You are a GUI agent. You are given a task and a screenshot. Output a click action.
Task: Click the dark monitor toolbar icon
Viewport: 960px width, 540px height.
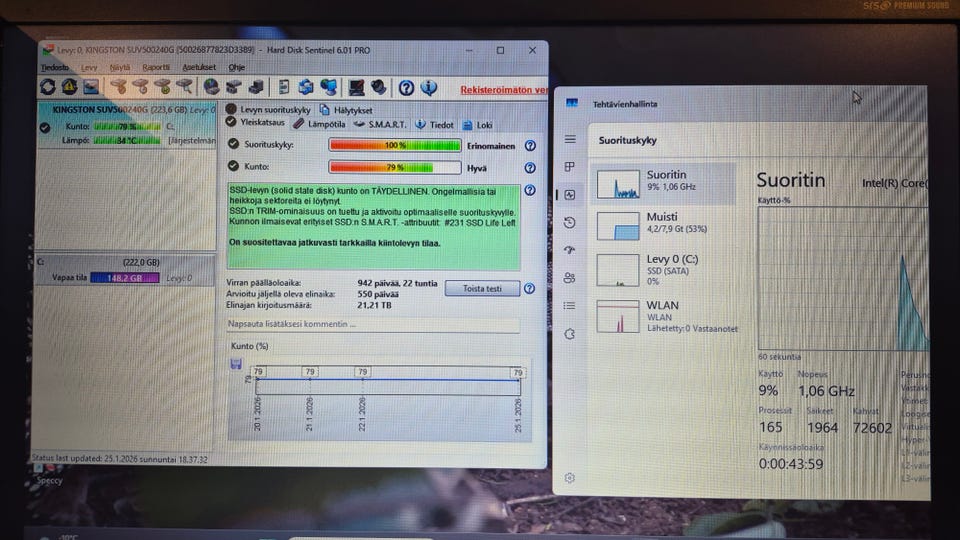point(356,88)
